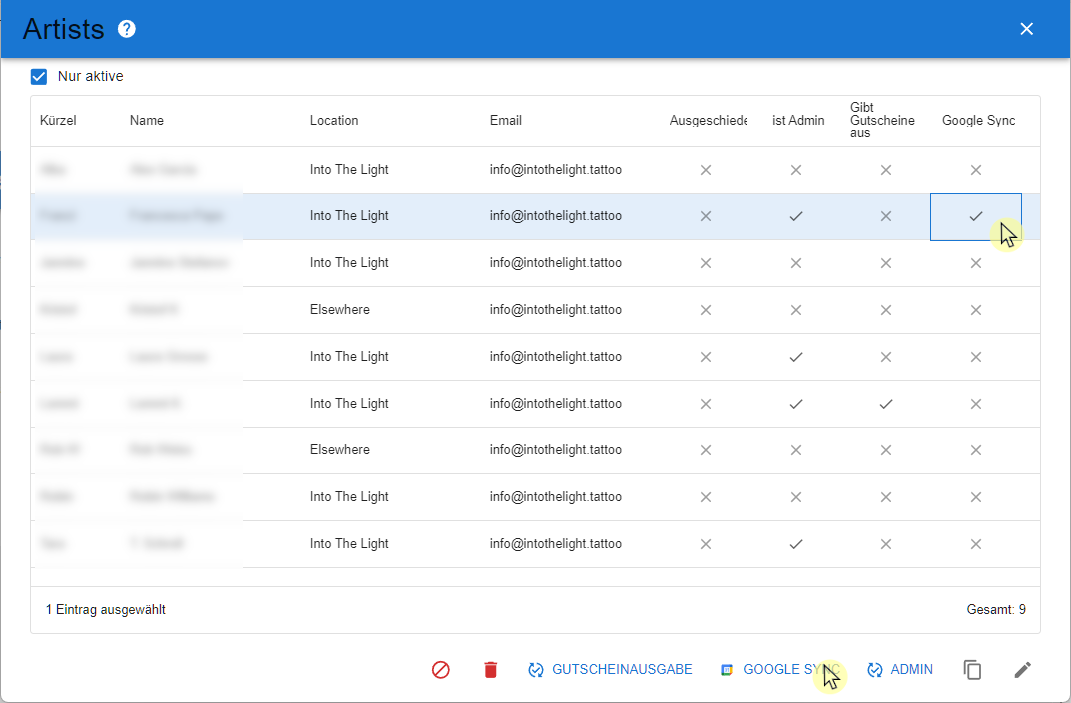Toggle the ADMIN button

tap(900, 670)
